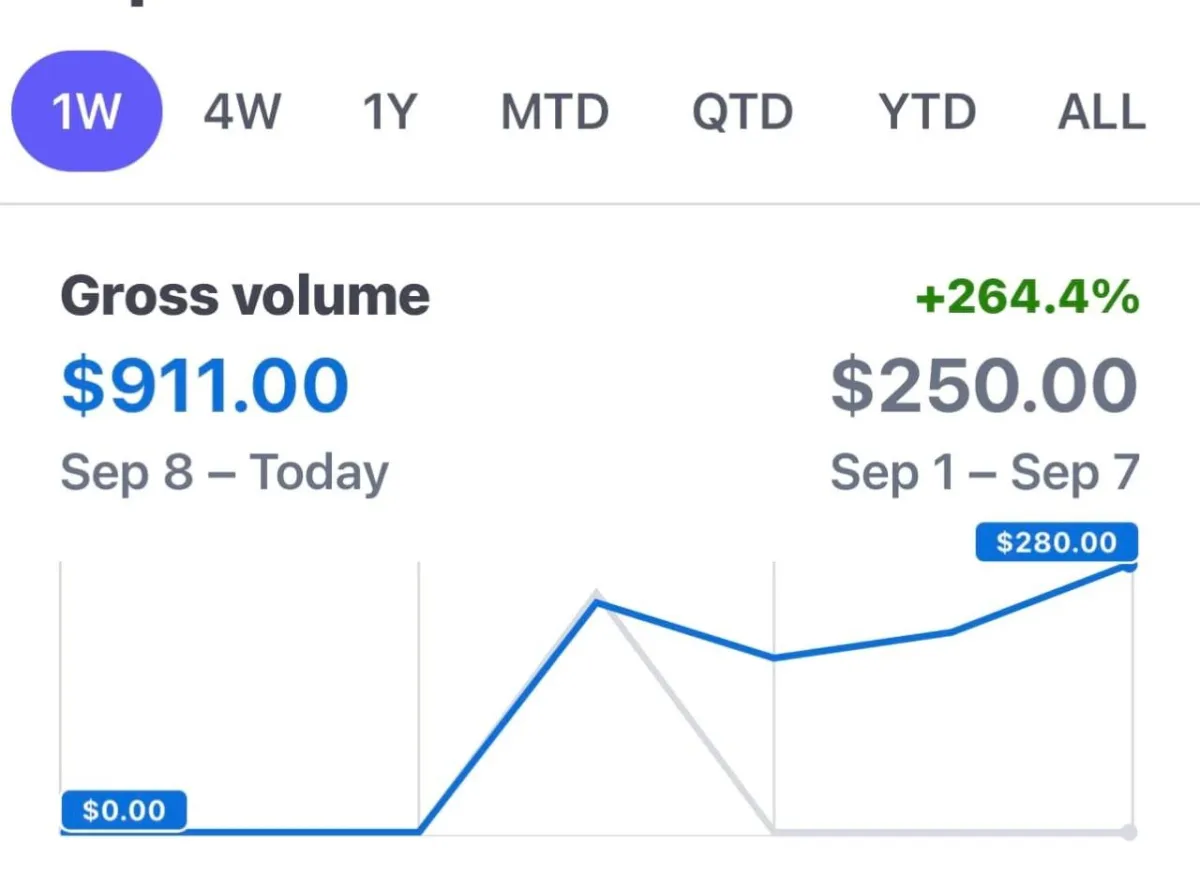Click the blue line's end data point
The width and height of the screenshot is (1200, 872).
tap(1130, 566)
